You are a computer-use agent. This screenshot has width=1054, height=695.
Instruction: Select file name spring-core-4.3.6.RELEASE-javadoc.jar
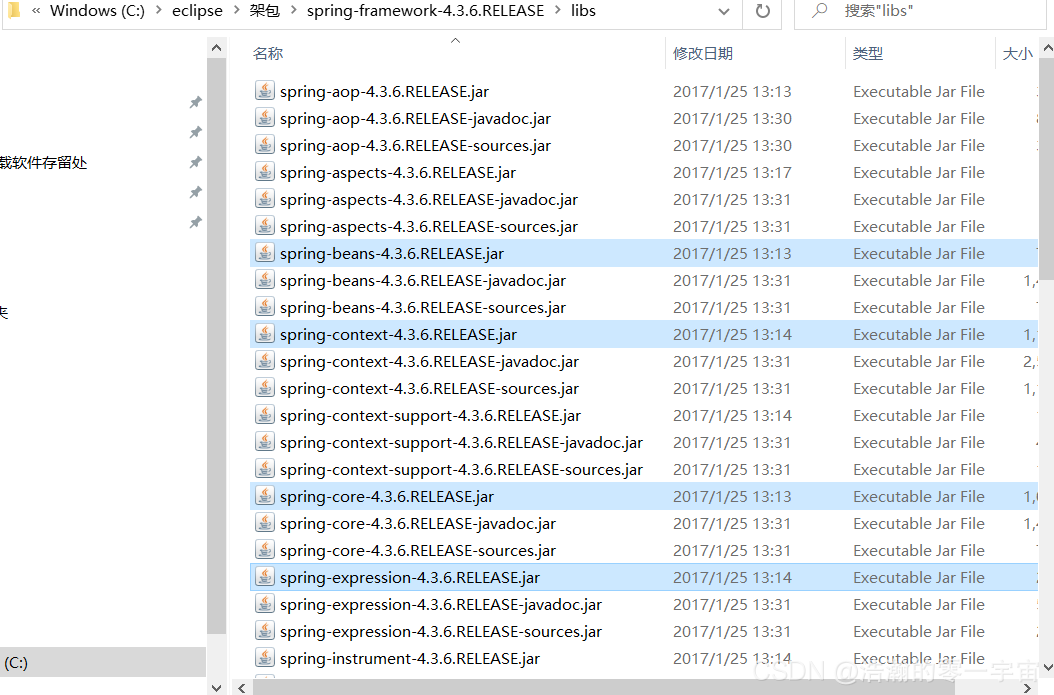pos(418,524)
